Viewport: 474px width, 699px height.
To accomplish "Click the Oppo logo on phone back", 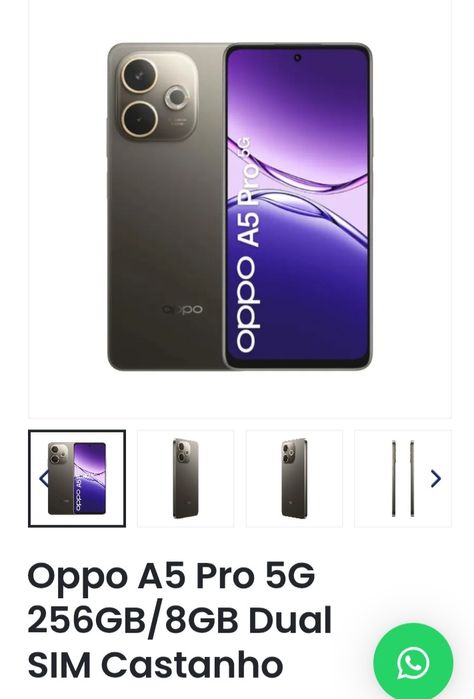I will 183,309.
